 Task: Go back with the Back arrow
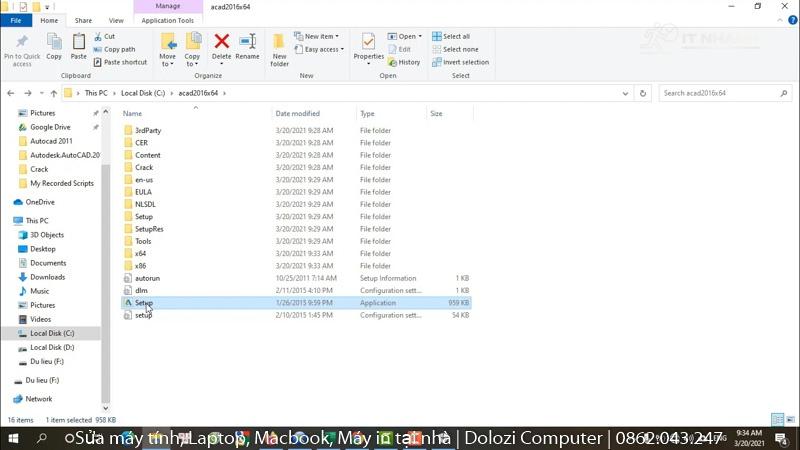tap(11, 93)
